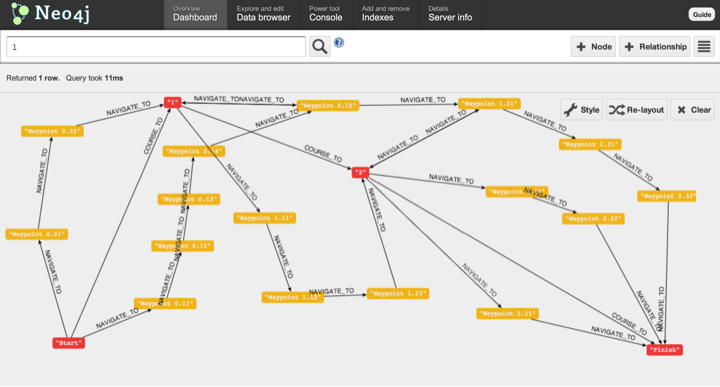720x387 pixels.
Task: Open the Guide button
Action: click(x=702, y=14)
